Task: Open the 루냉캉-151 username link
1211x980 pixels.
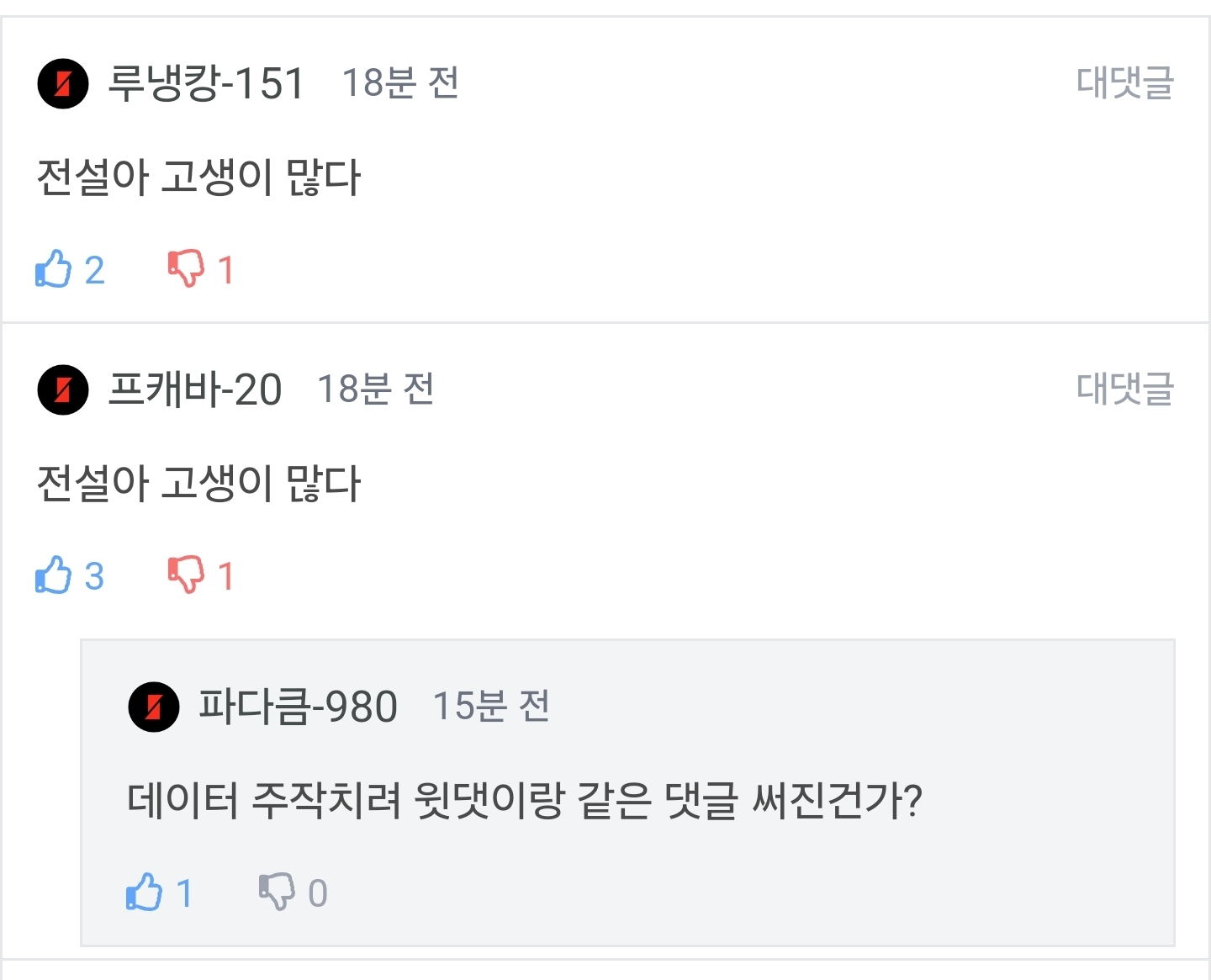Action: click(x=206, y=83)
